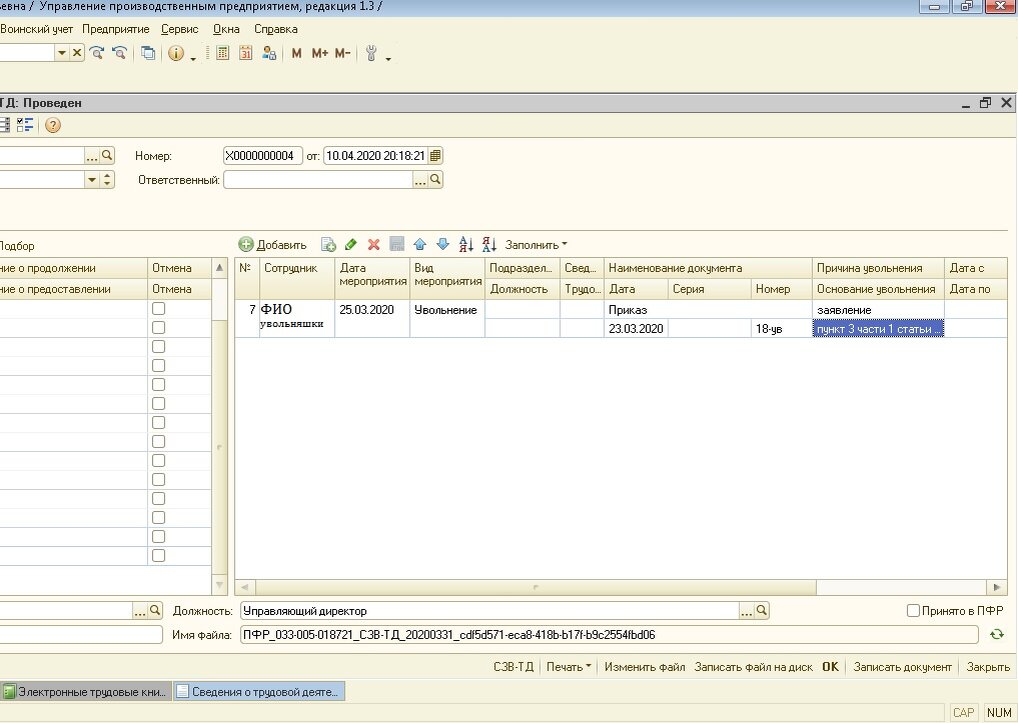Image resolution: width=1018 pixels, height=723 pixels.
Task: Click ellipsis selector in Ответственный field
Action: click(x=420, y=180)
